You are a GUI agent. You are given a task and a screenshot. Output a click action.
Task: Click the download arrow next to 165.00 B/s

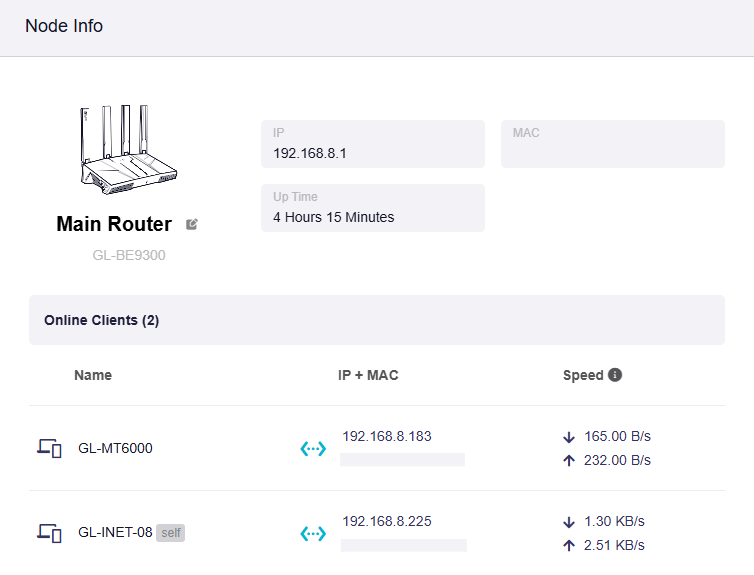tap(569, 437)
